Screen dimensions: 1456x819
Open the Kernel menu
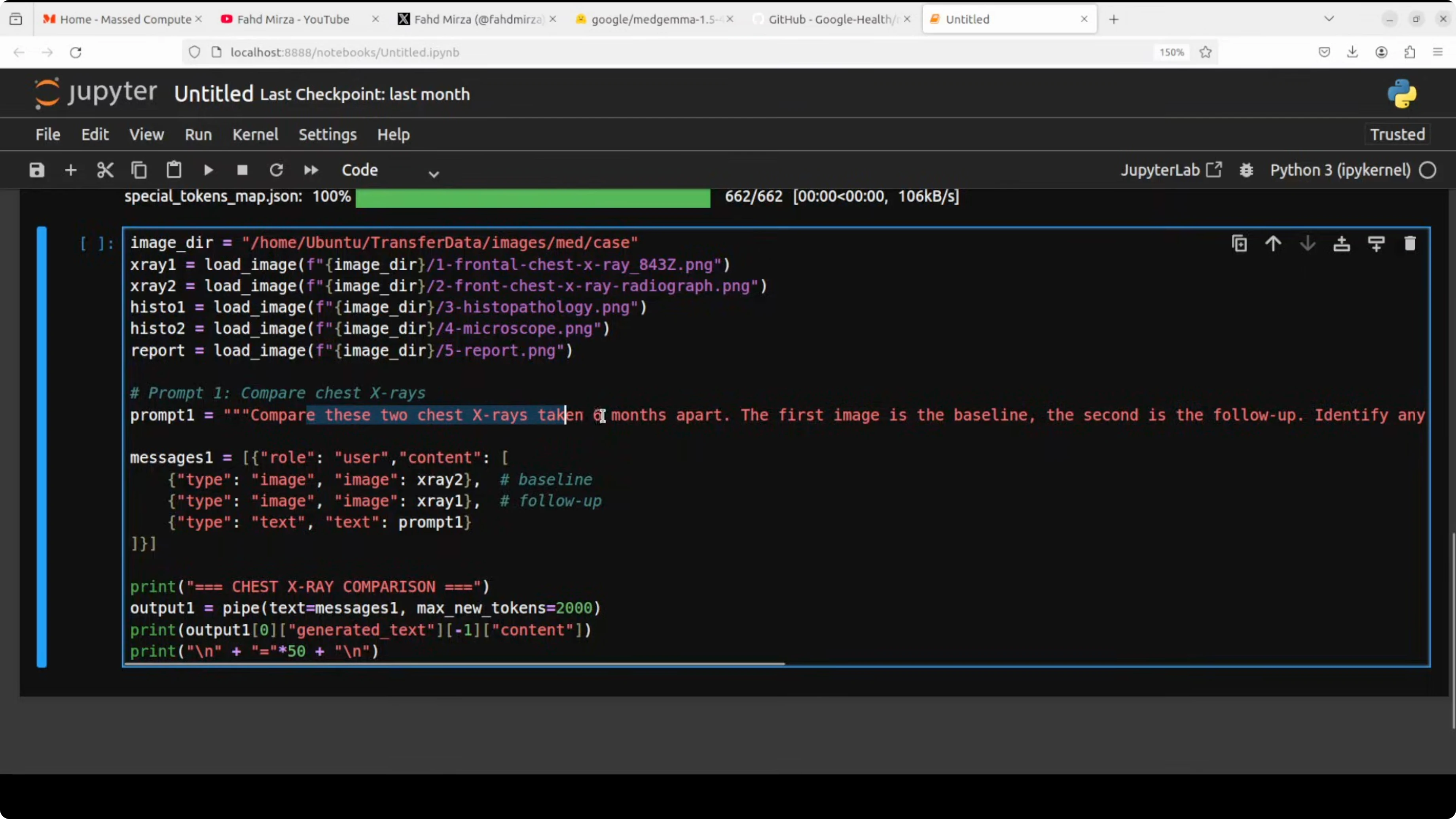256,135
